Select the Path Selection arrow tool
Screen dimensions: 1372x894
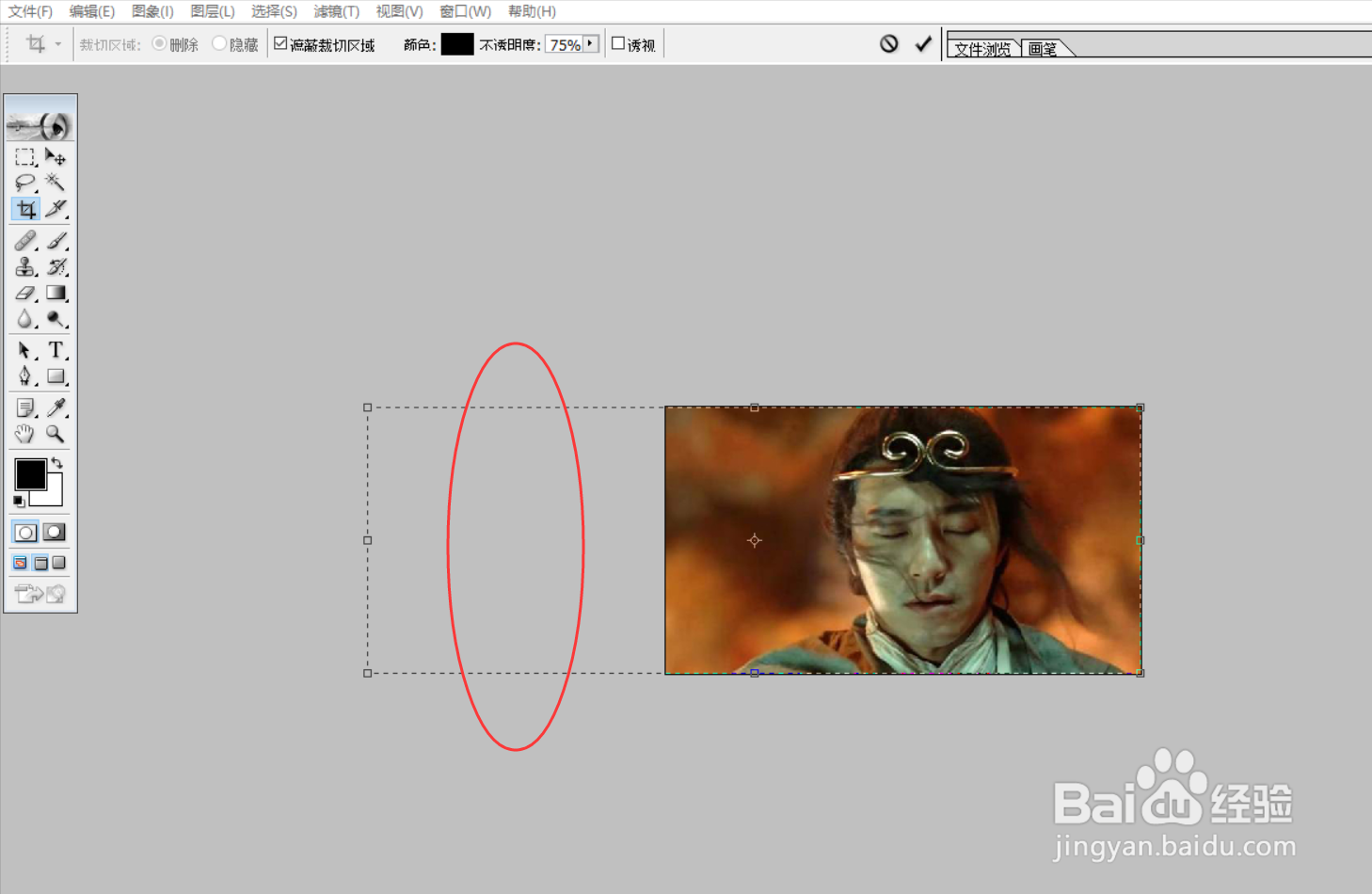(x=25, y=350)
